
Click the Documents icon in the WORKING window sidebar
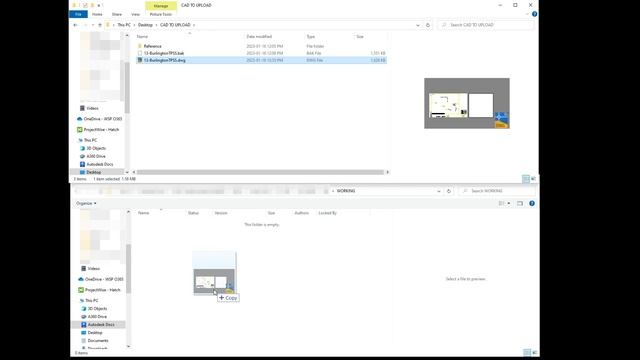[84, 340]
